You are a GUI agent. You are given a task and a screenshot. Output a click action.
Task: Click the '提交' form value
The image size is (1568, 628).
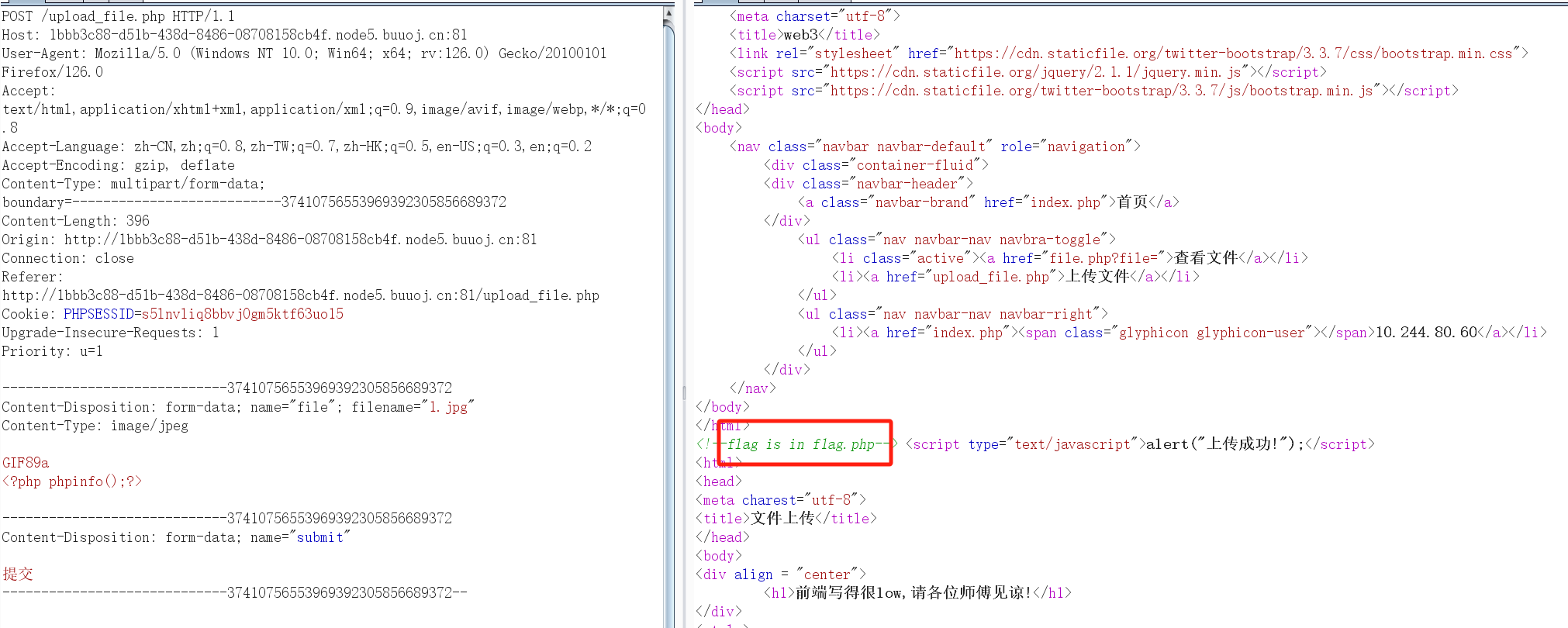17,574
